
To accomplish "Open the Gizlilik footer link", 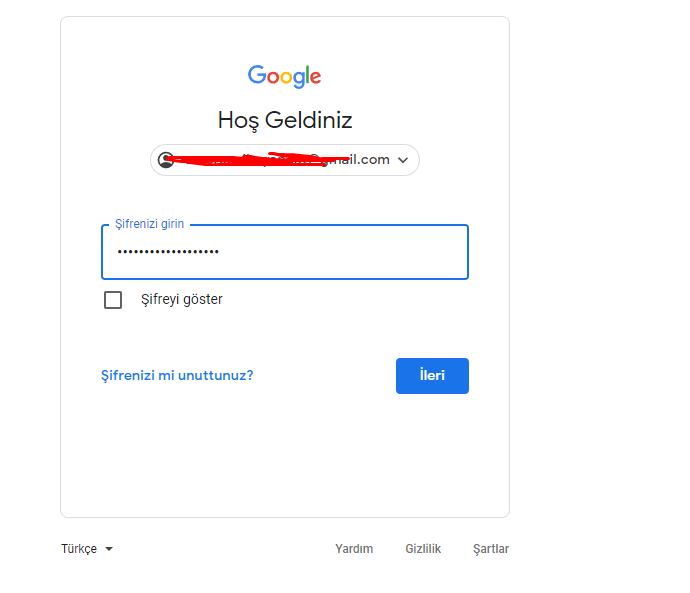I will 423,549.
